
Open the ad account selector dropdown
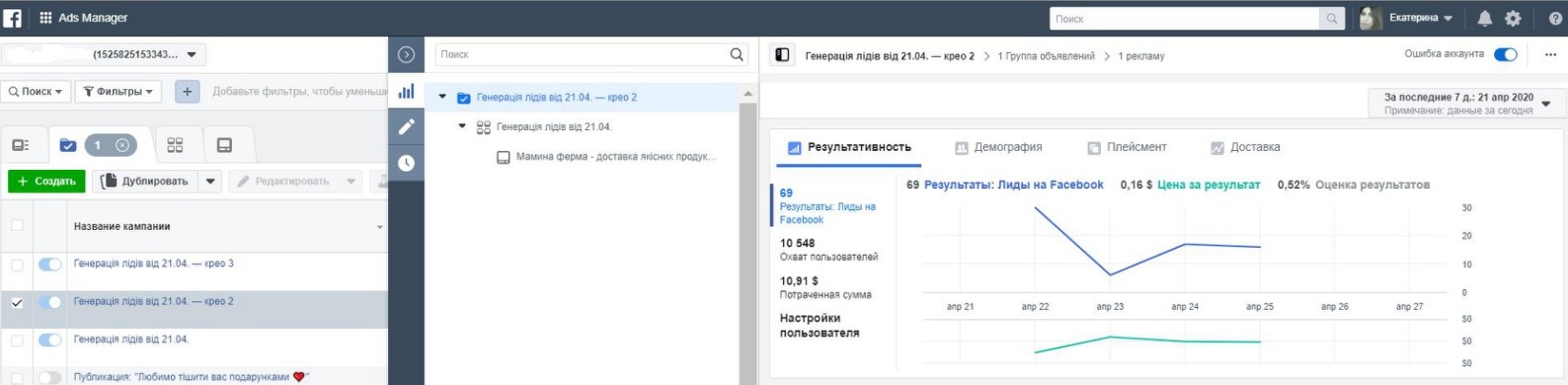pos(103,55)
